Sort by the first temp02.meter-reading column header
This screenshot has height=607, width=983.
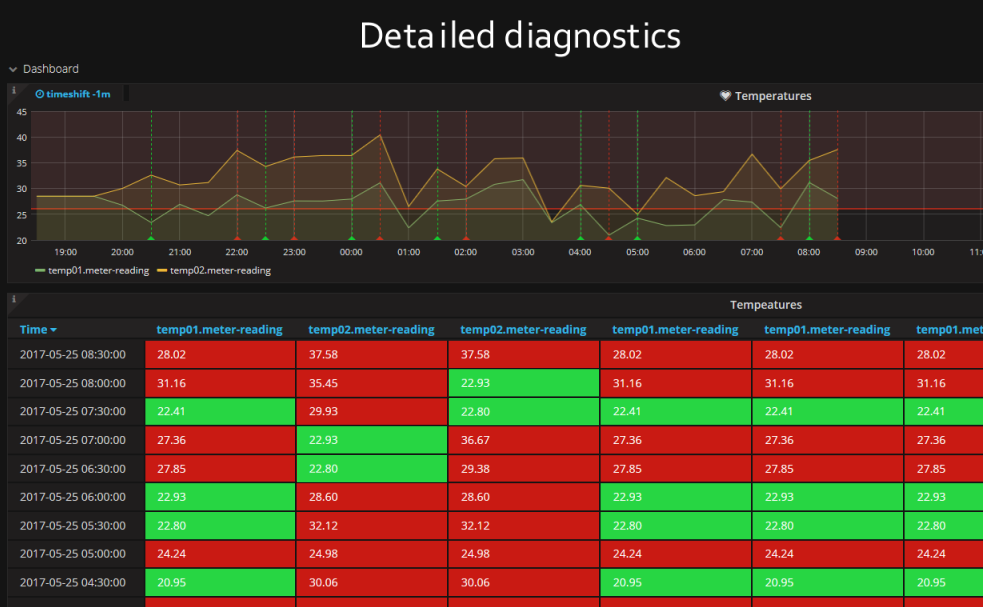(x=371, y=330)
